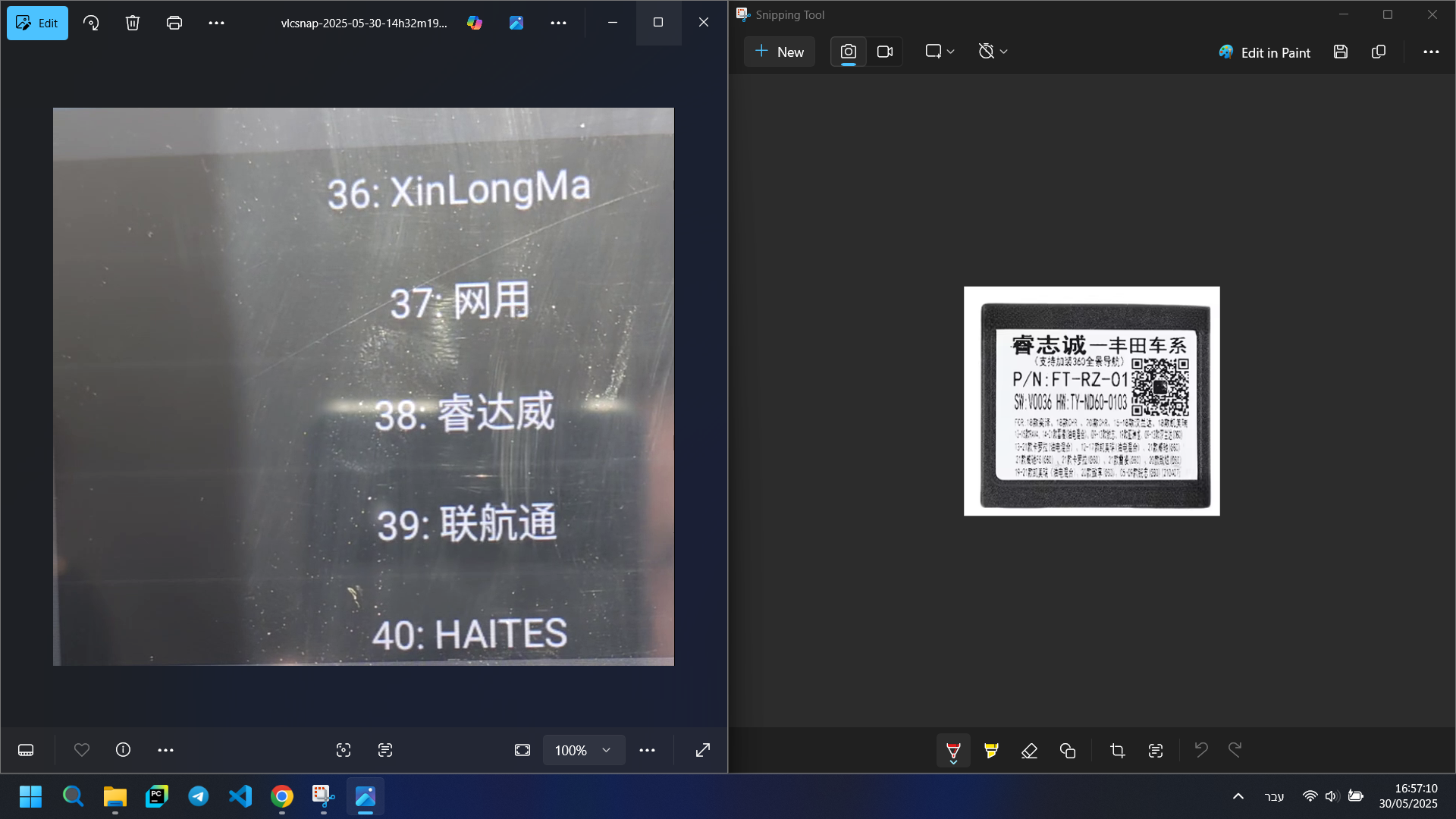Viewport: 1456px width, 819px height.
Task: Open PyCharm from the taskbar
Action: 156,796
